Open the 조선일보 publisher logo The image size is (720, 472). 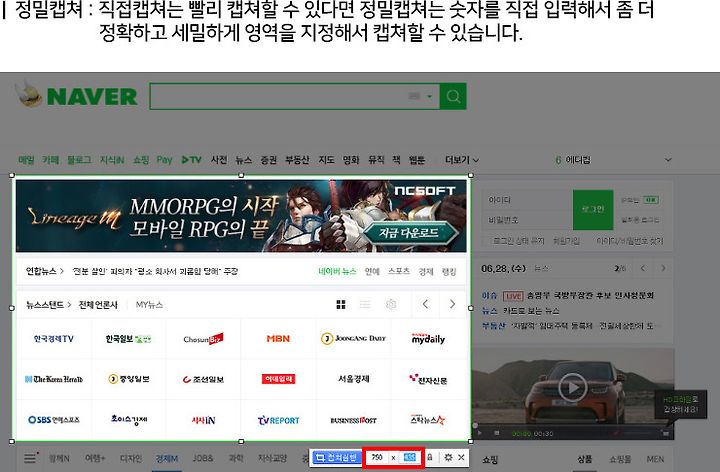tap(203, 379)
